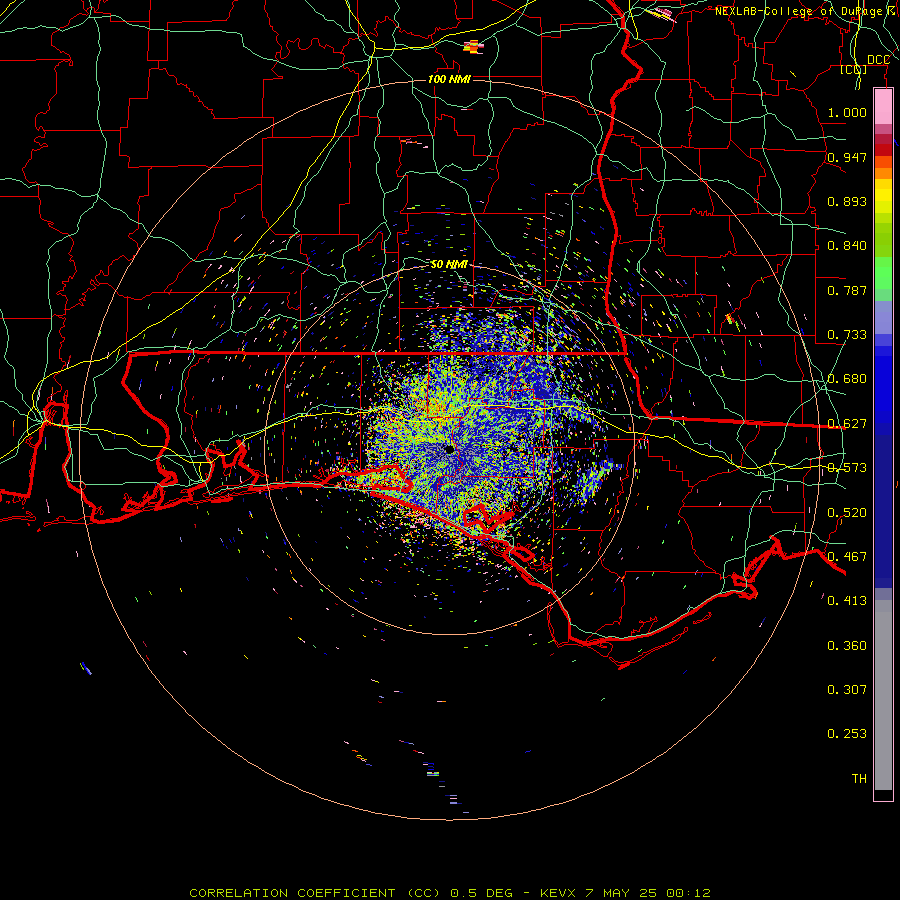The width and height of the screenshot is (900, 900).
Task: Pick the pink swatch at the color bar top
Action: (x=883, y=107)
